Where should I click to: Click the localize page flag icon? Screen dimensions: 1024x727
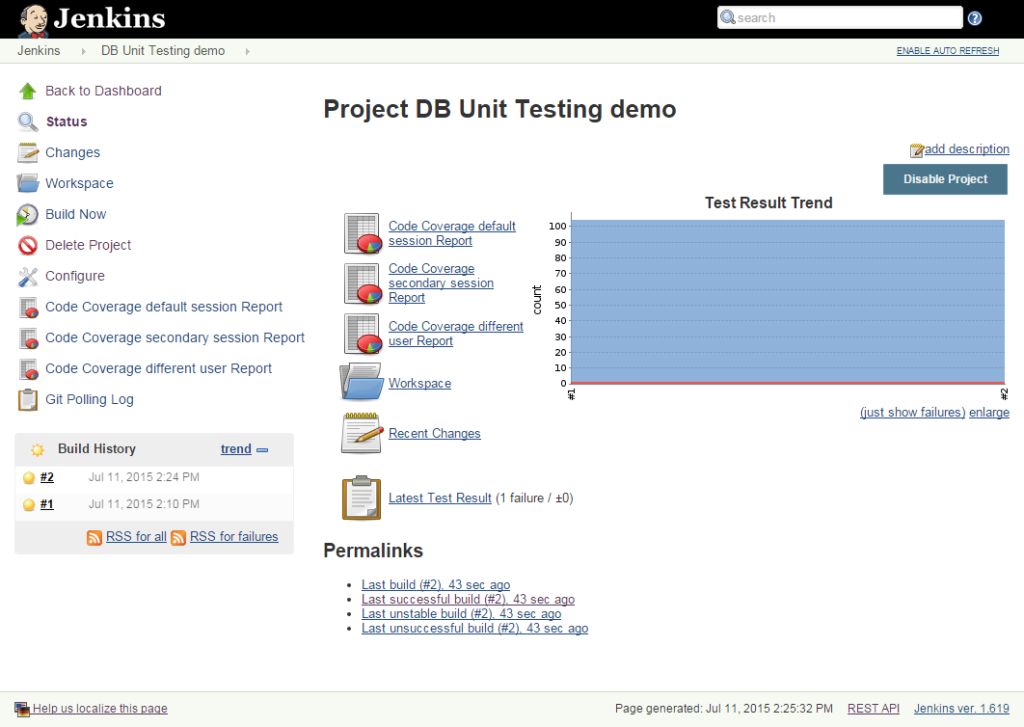(22, 709)
